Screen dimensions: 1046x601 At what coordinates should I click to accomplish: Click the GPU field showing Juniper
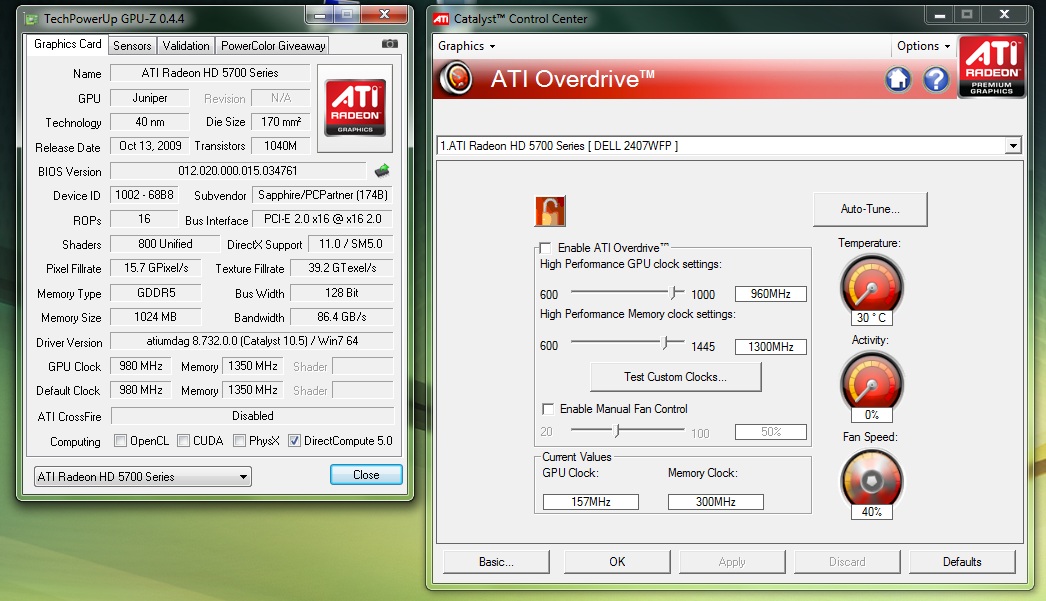[x=150, y=98]
